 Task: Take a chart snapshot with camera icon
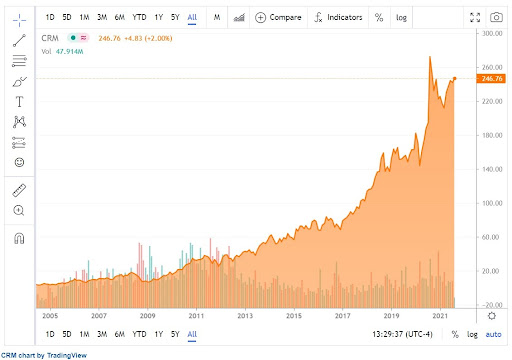click(496, 17)
